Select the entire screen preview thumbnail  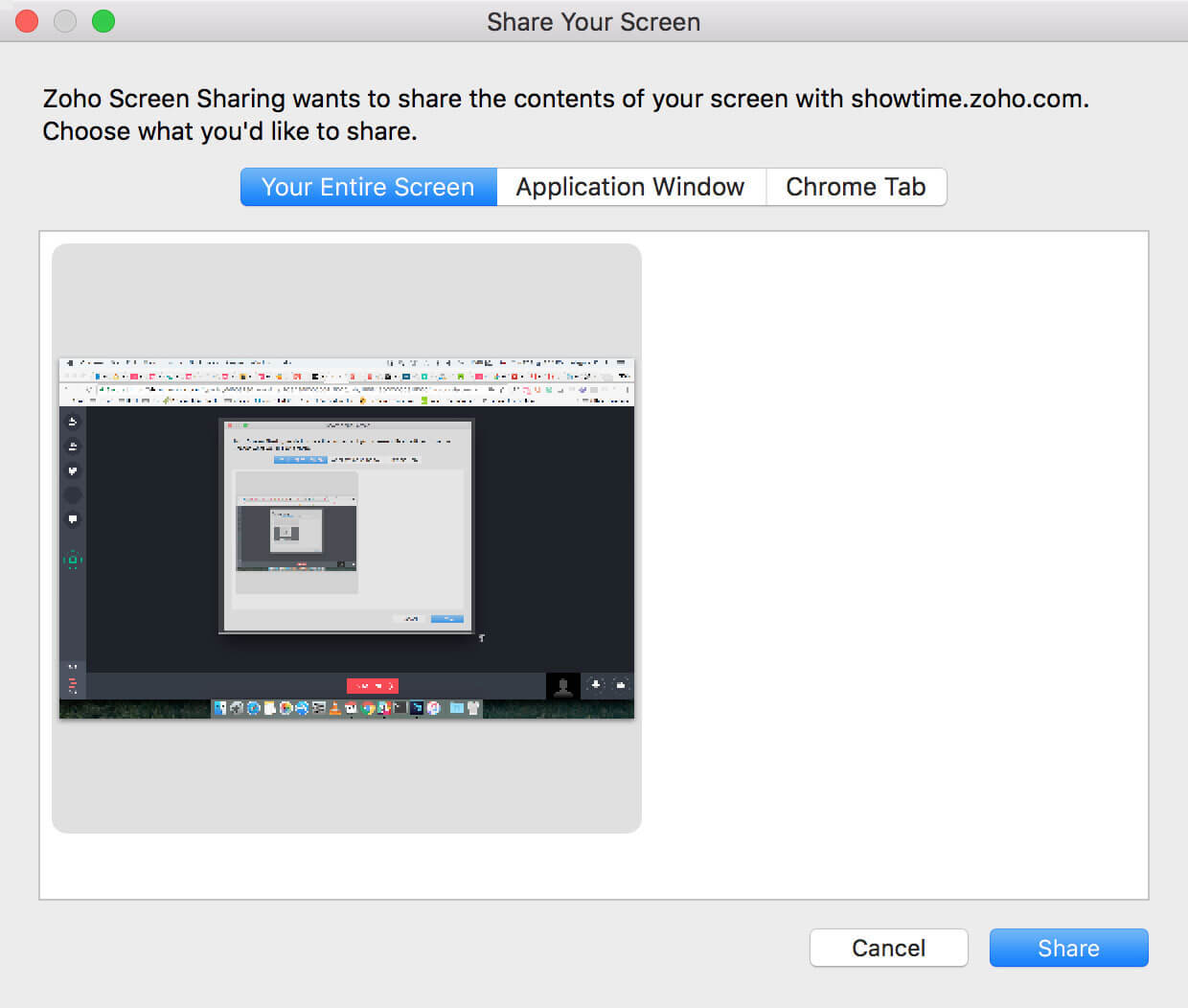pos(347,538)
